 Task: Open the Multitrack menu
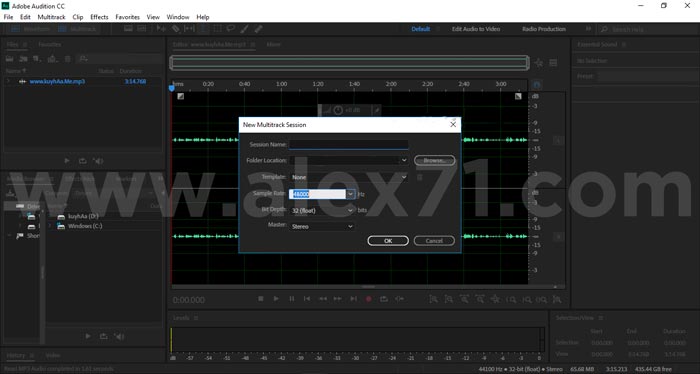51,17
